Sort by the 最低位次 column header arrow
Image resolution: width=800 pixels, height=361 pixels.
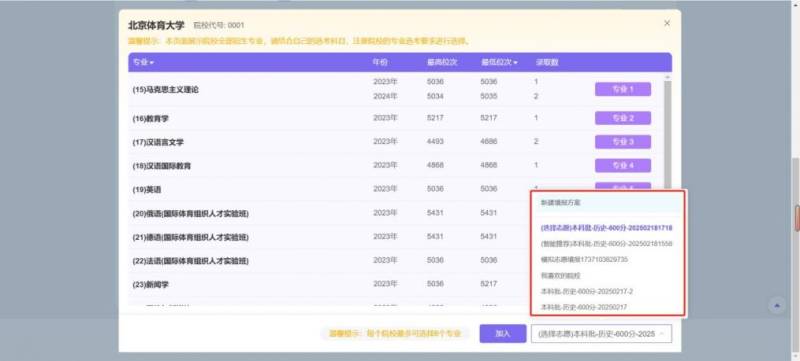coord(515,63)
